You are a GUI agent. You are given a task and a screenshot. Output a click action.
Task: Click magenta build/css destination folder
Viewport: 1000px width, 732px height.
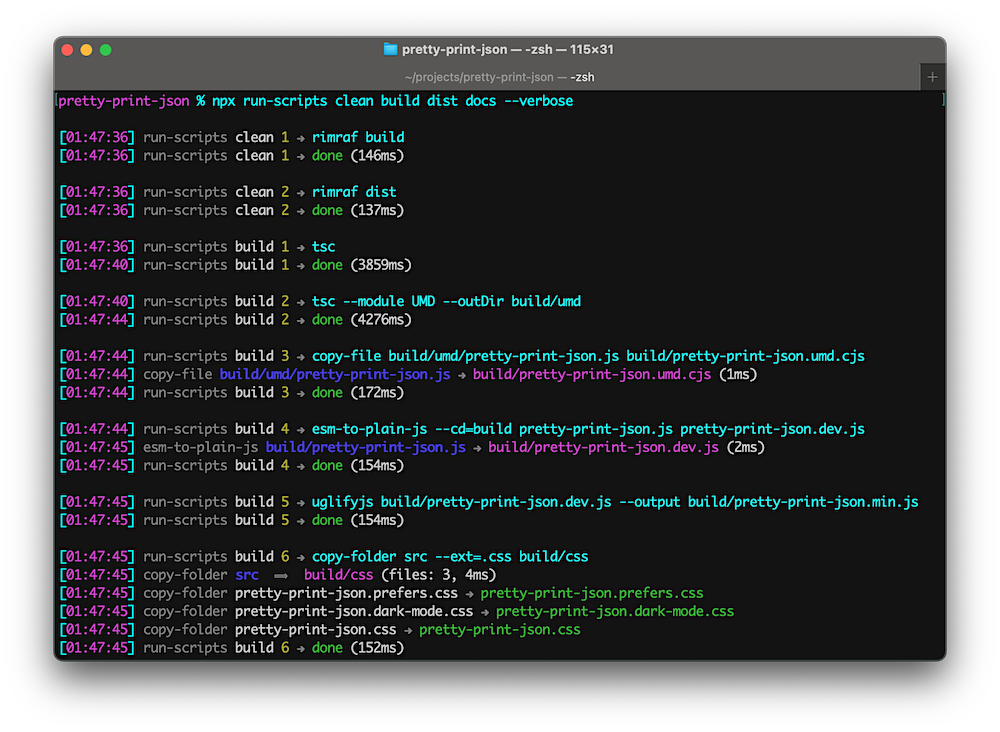tap(339, 575)
